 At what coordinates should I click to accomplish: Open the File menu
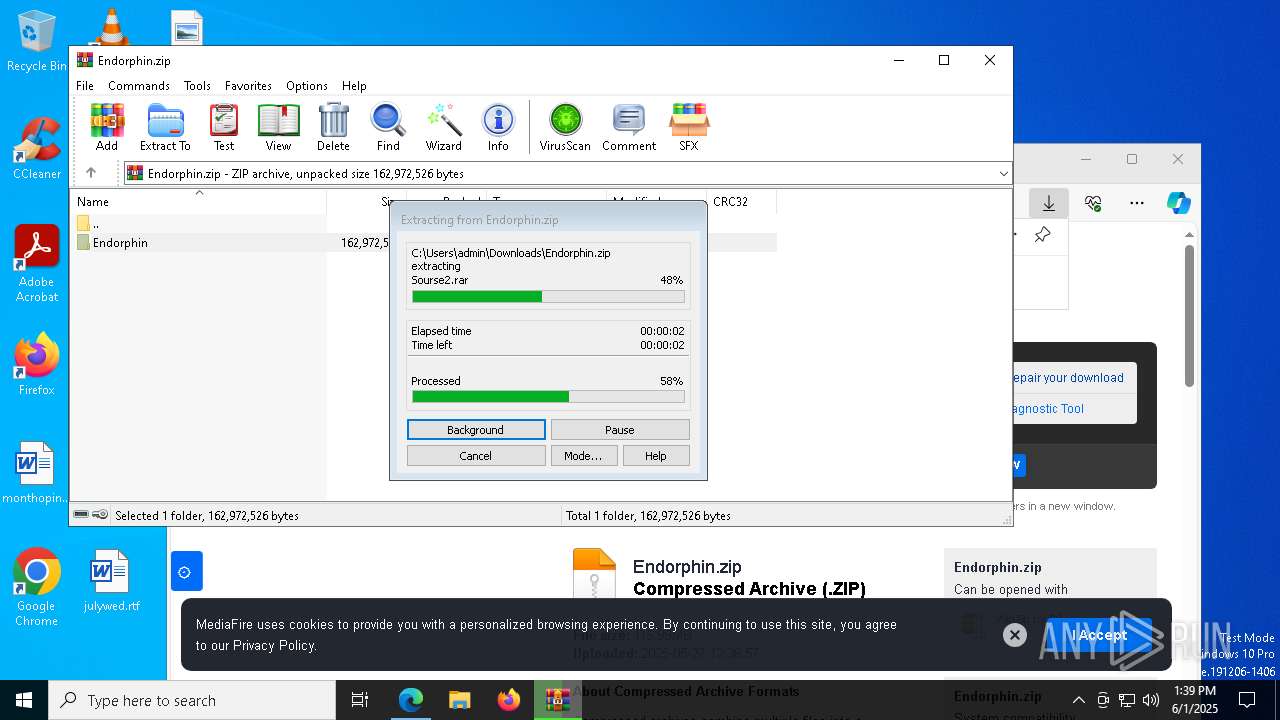coord(85,86)
